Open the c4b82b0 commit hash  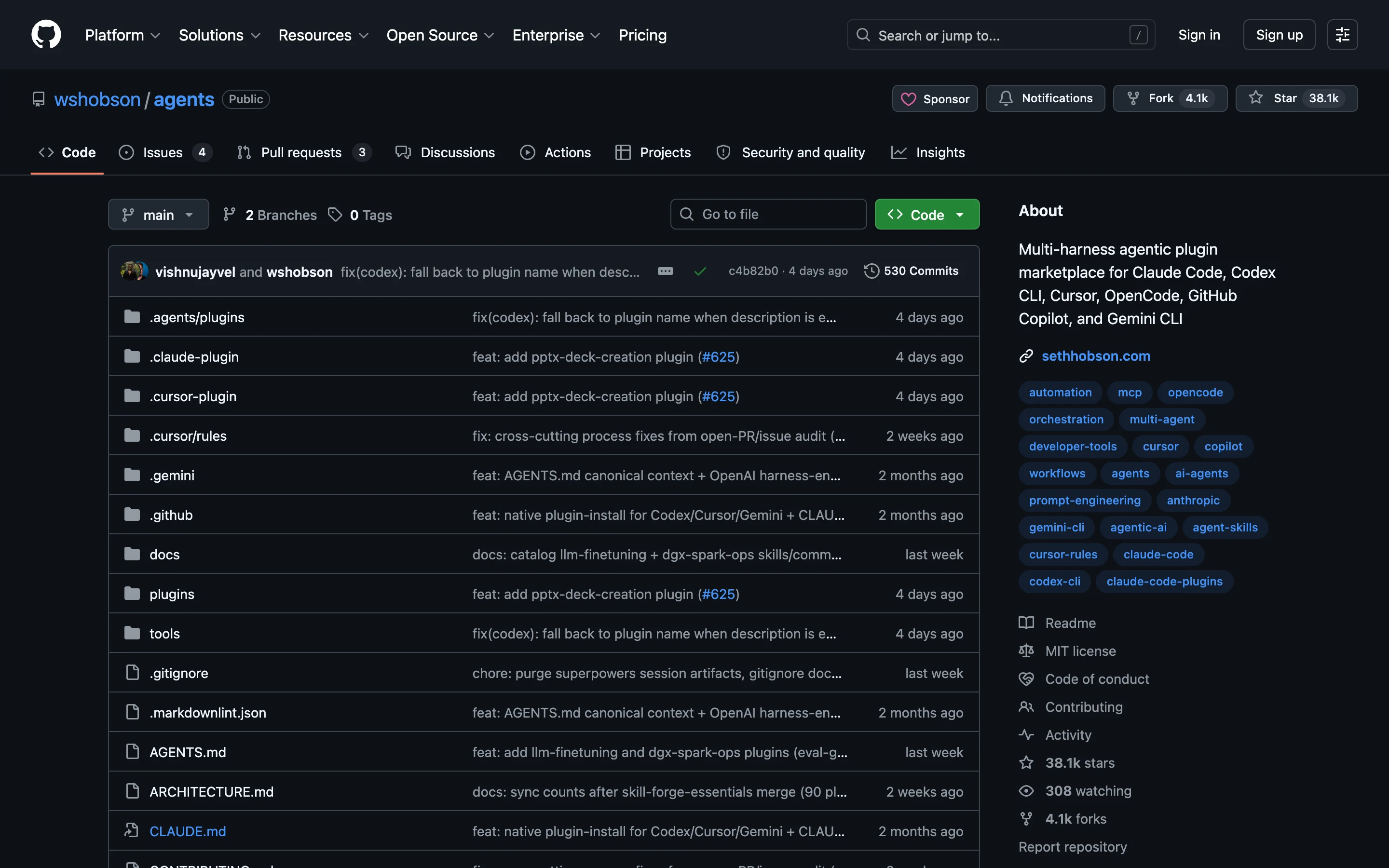tap(753, 271)
